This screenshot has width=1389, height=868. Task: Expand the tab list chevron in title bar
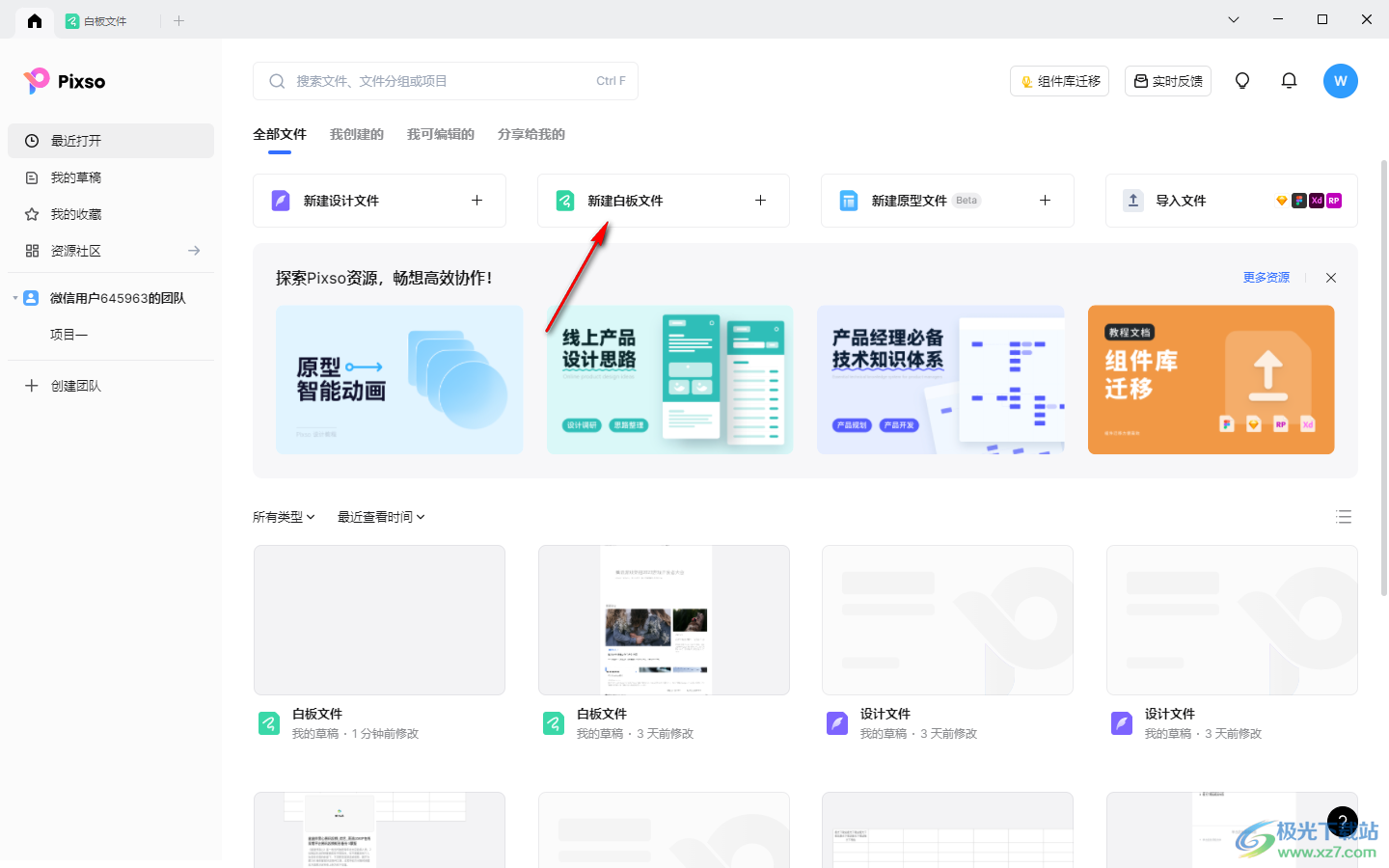pos(1234,19)
